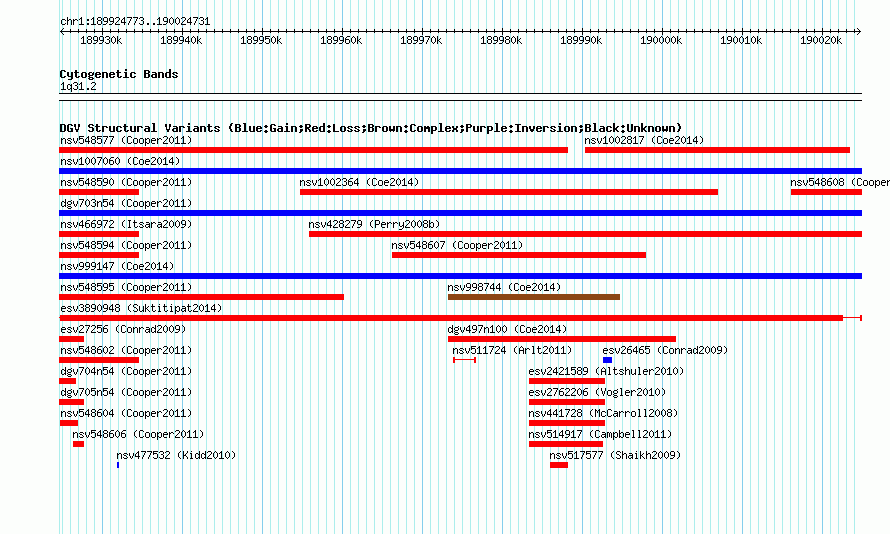Open esv26465 (Conrad2009) label
The height and width of the screenshot is (534, 890).
click(665, 350)
